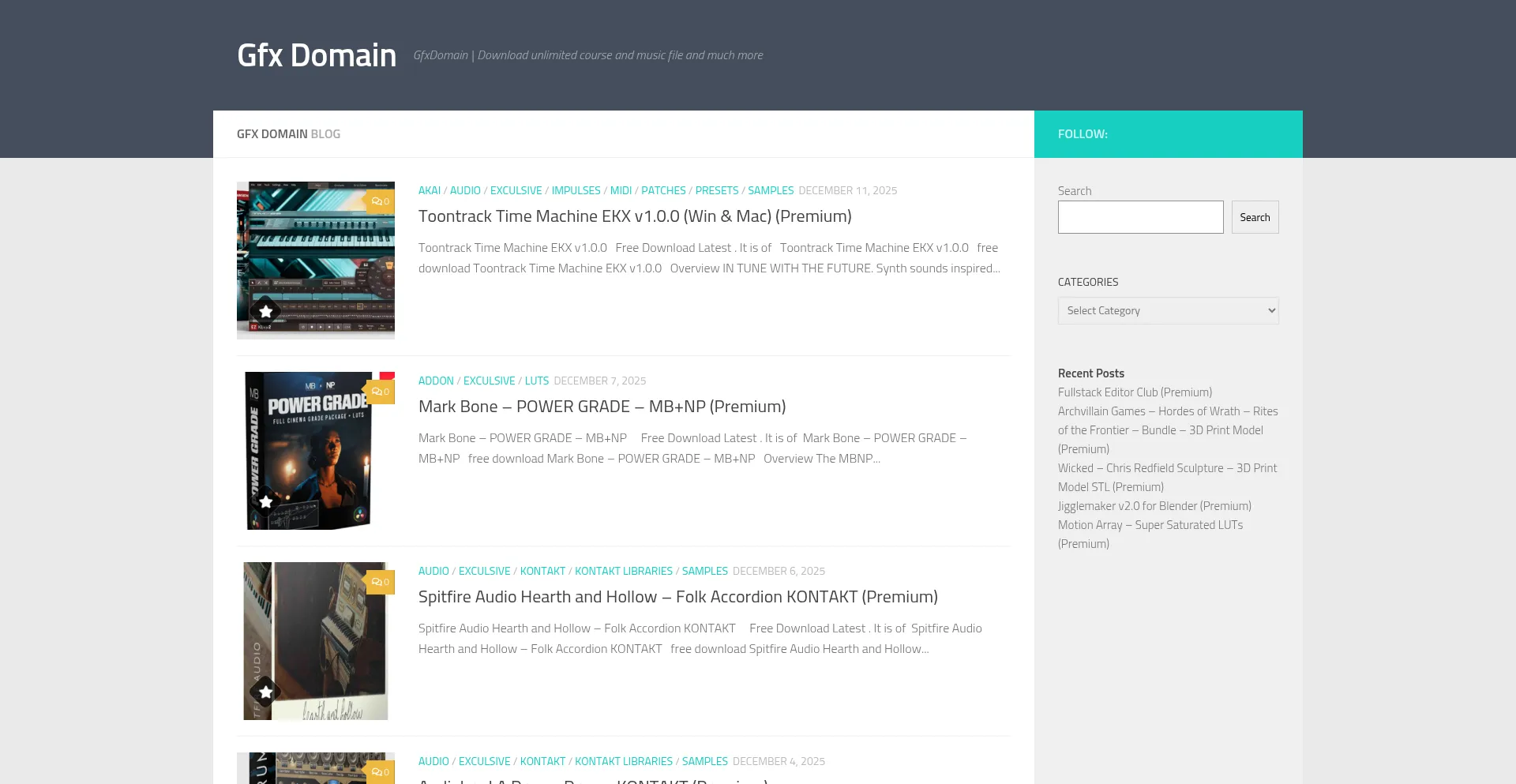Click comment count badge on POWER GRADE post
Screen dimensions: 1516x784
click(380, 392)
